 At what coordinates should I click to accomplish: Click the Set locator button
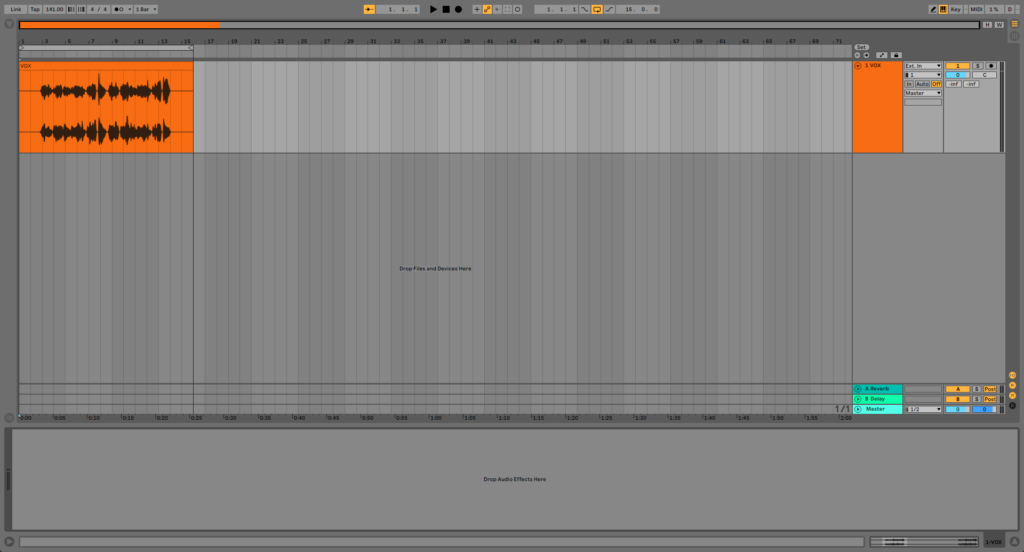(861, 47)
